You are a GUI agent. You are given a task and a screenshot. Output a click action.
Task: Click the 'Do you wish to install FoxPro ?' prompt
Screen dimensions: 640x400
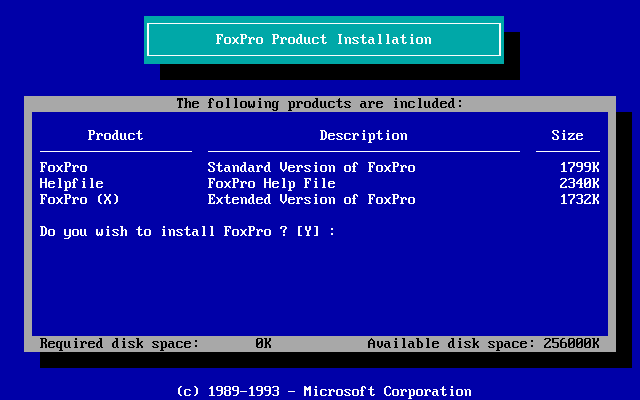coord(163,231)
